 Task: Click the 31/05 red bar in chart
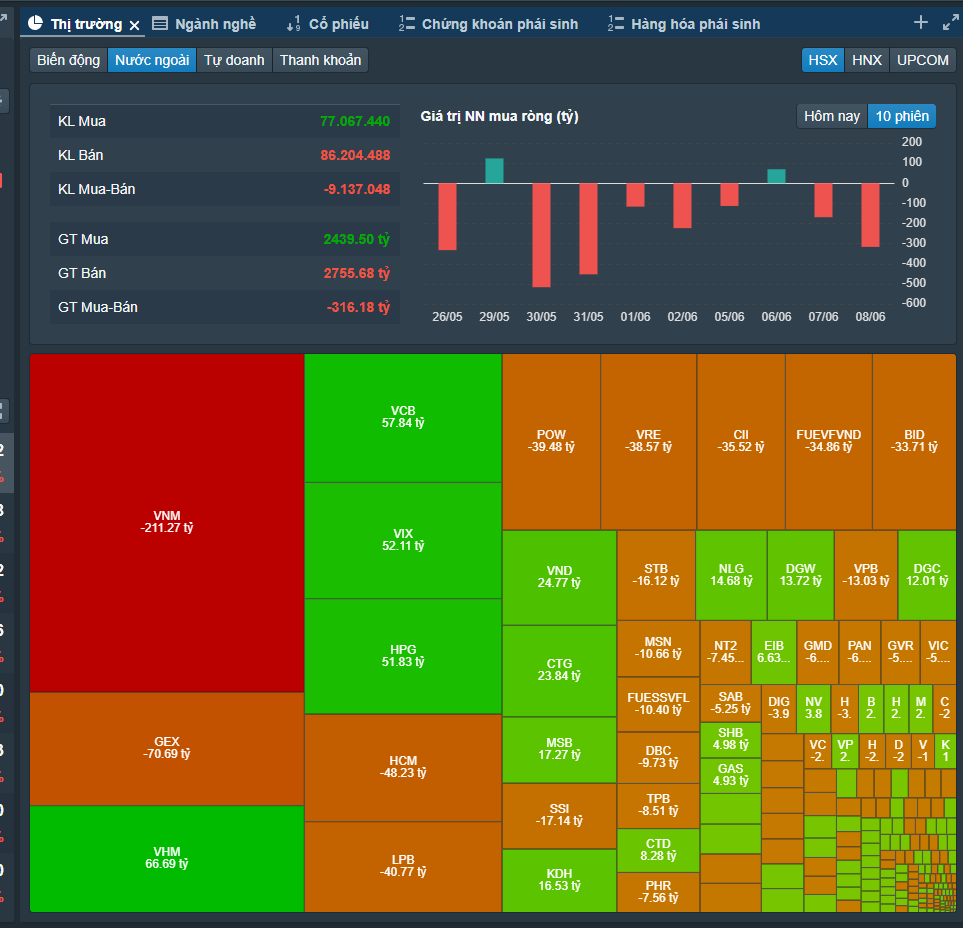(x=588, y=228)
